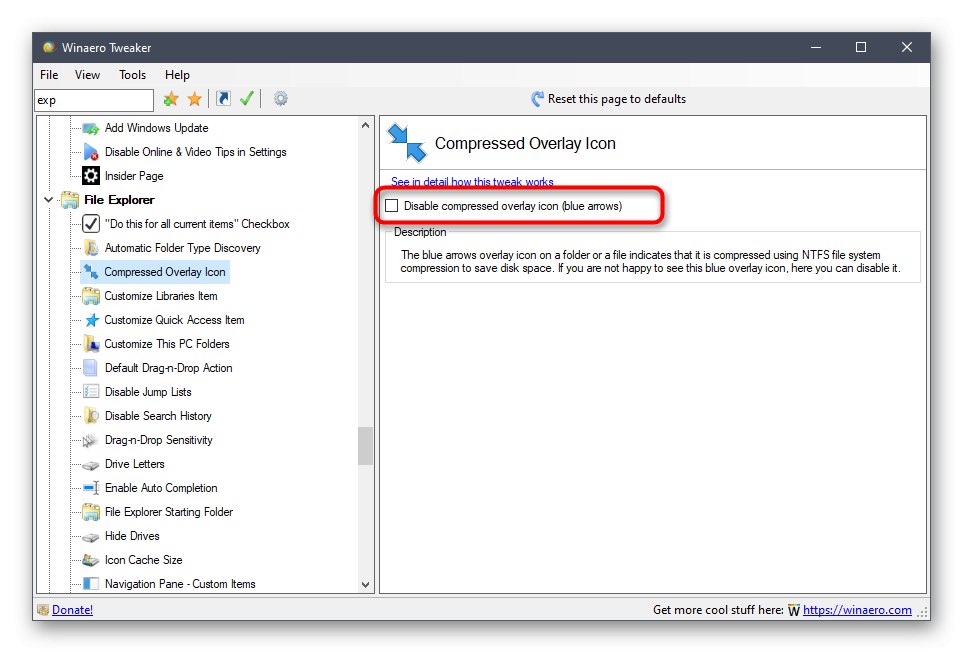
Task: Open the File menu
Action: tap(49, 75)
